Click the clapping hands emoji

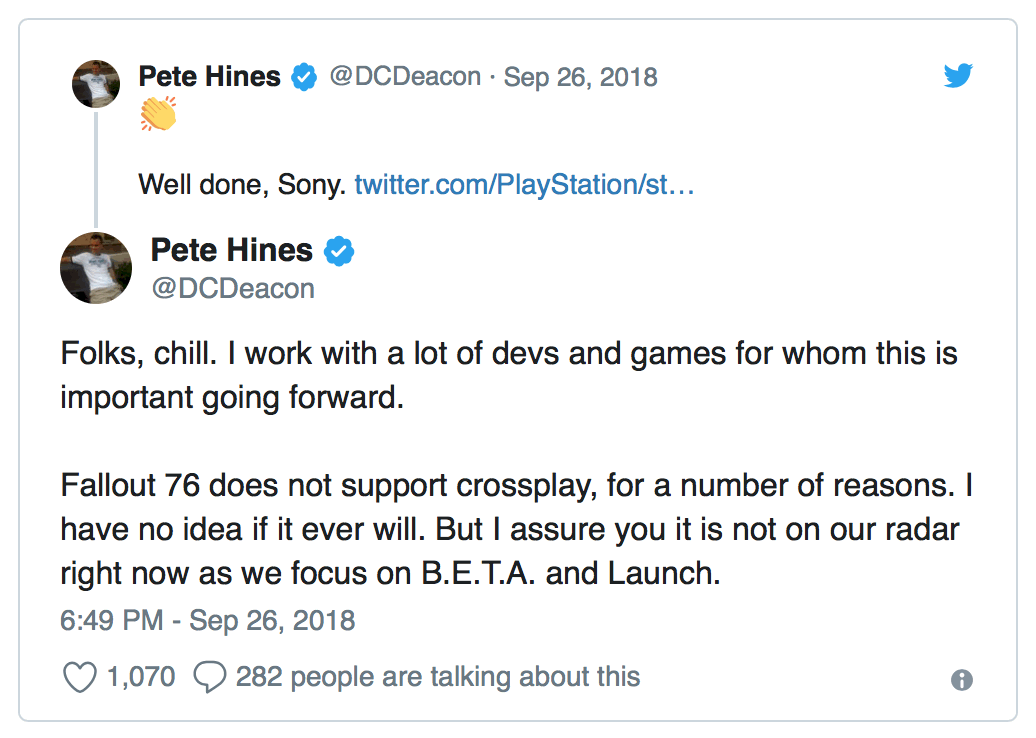(x=159, y=114)
